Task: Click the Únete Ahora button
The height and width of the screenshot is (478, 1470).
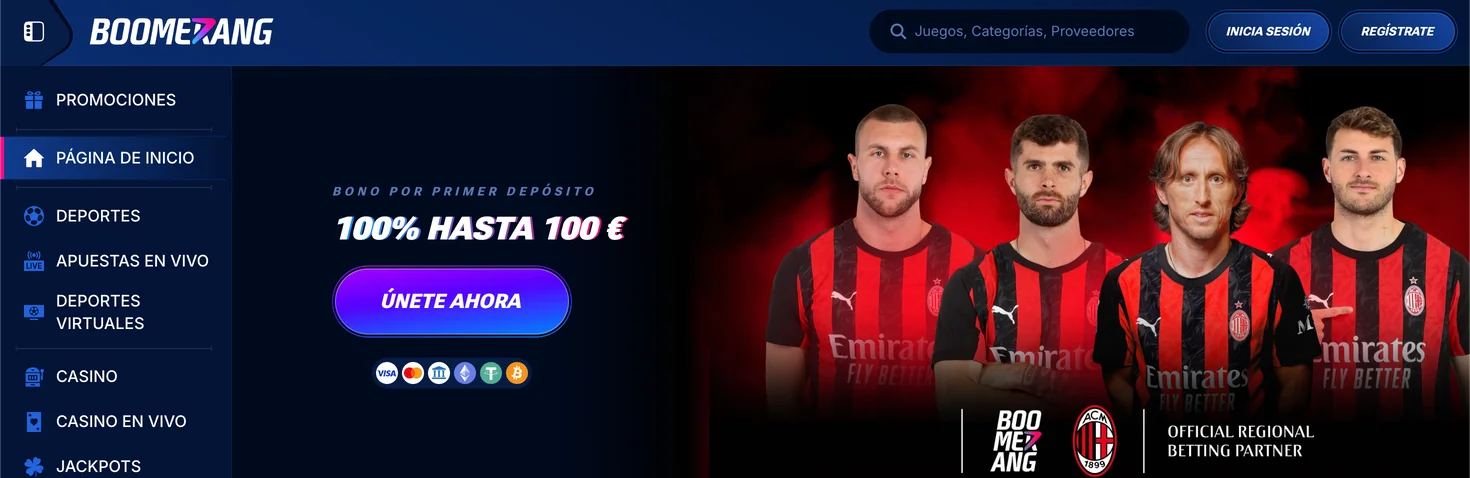Action: [451, 301]
